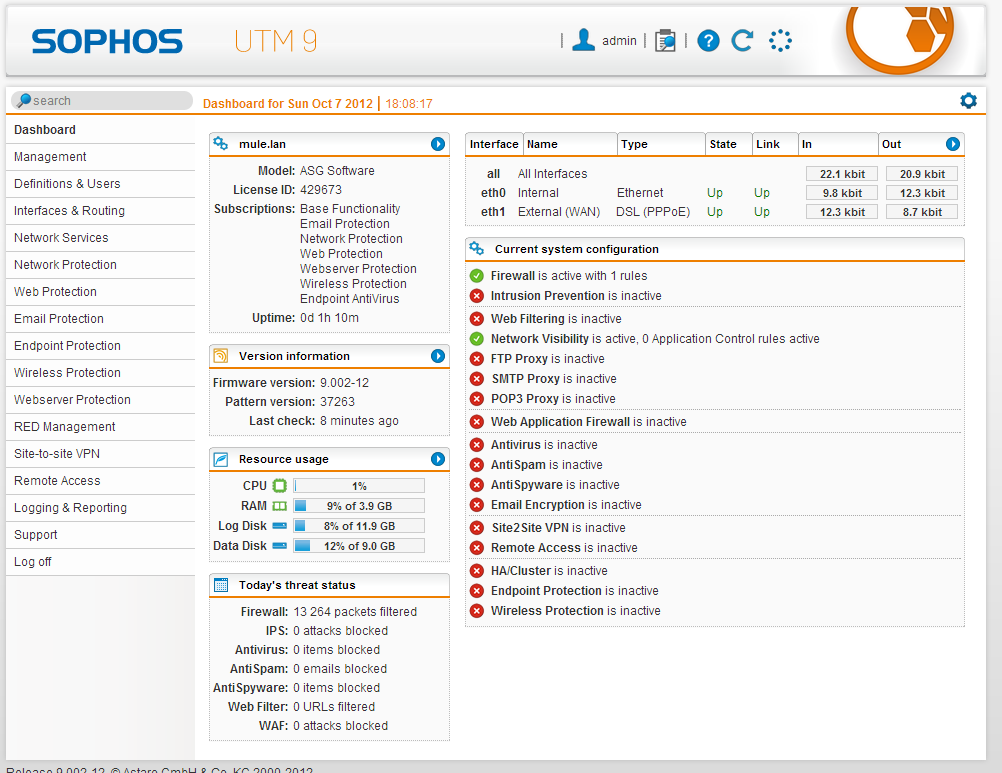
Task: Open Webserver Protection menu
Action: point(100,399)
